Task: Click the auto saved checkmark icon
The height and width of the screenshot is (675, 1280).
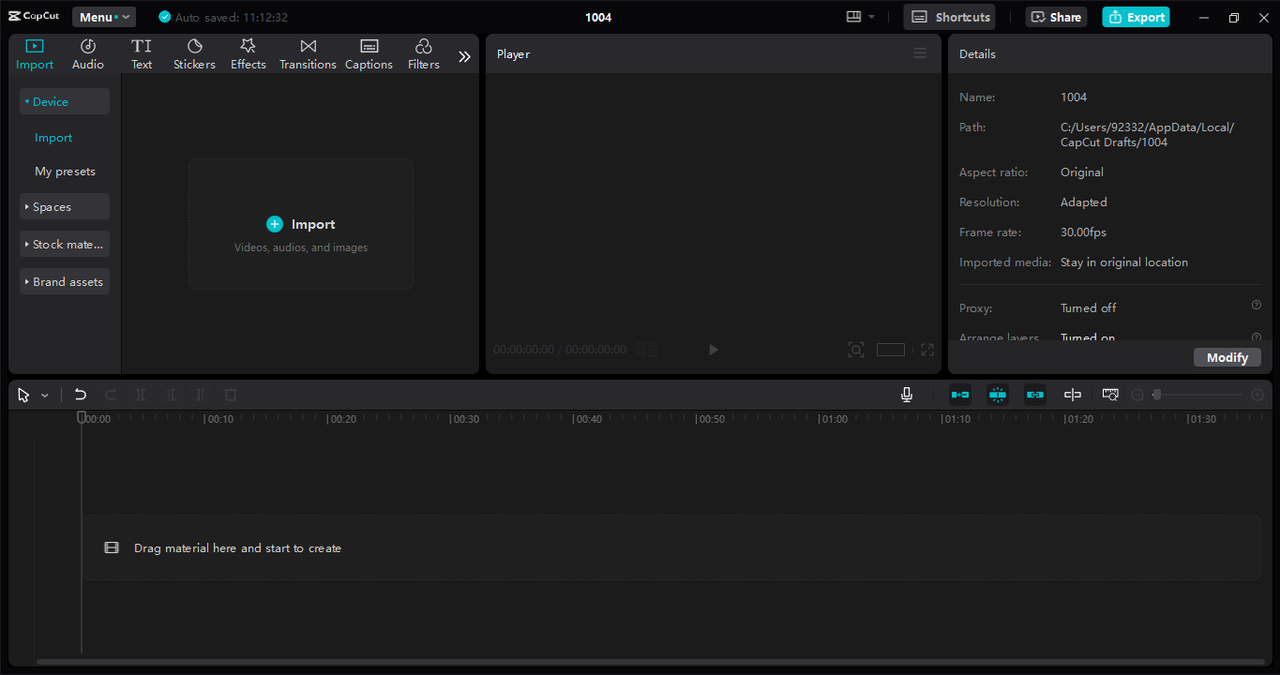Action: coord(165,17)
